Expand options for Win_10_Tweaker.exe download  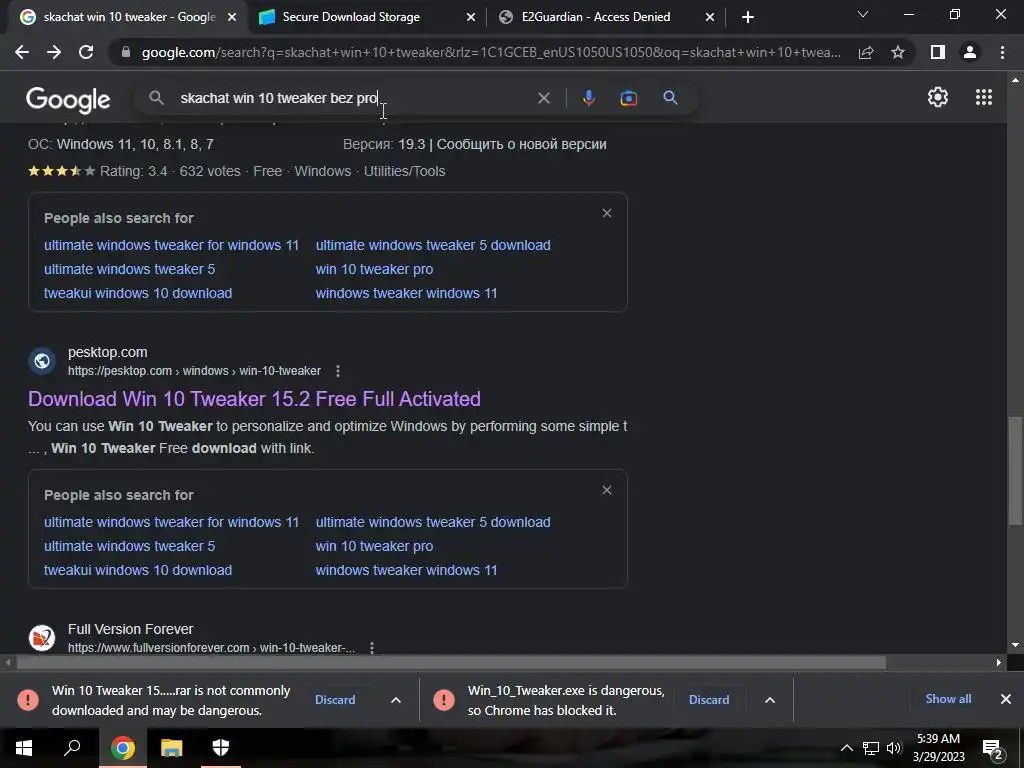pyautogui.click(x=770, y=700)
